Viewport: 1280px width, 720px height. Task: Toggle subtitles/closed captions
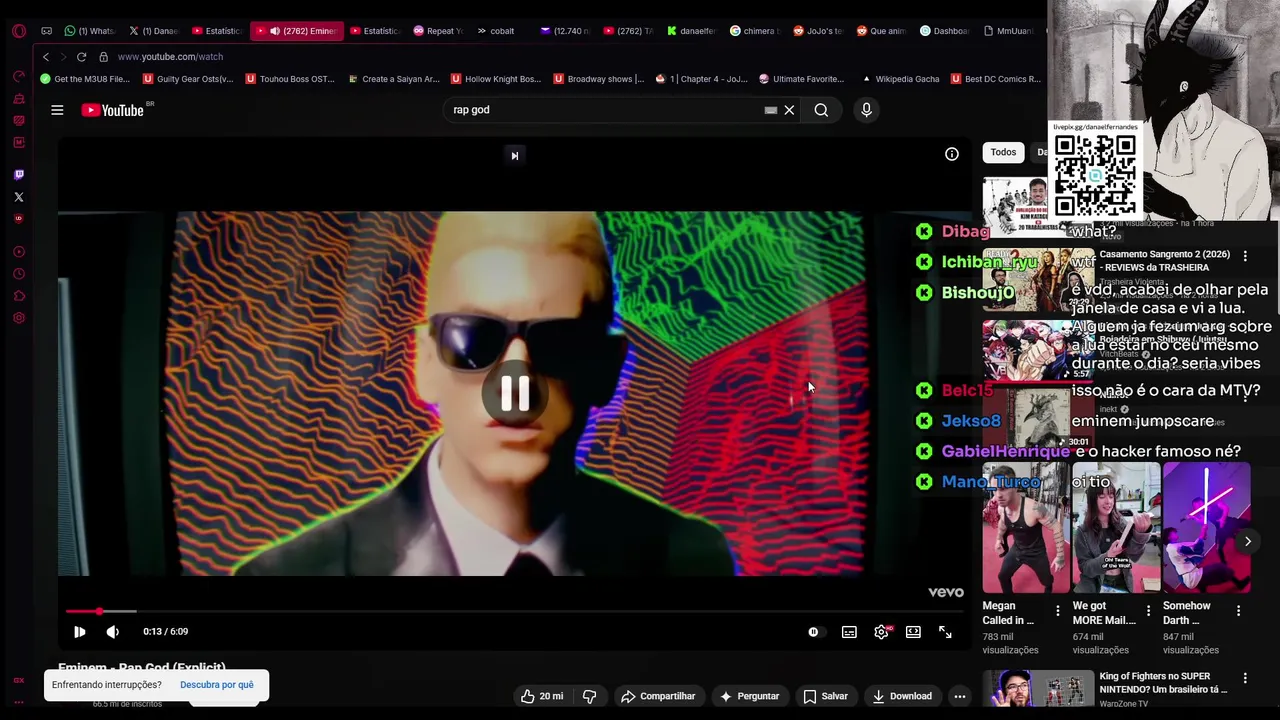(x=849, y=632)
